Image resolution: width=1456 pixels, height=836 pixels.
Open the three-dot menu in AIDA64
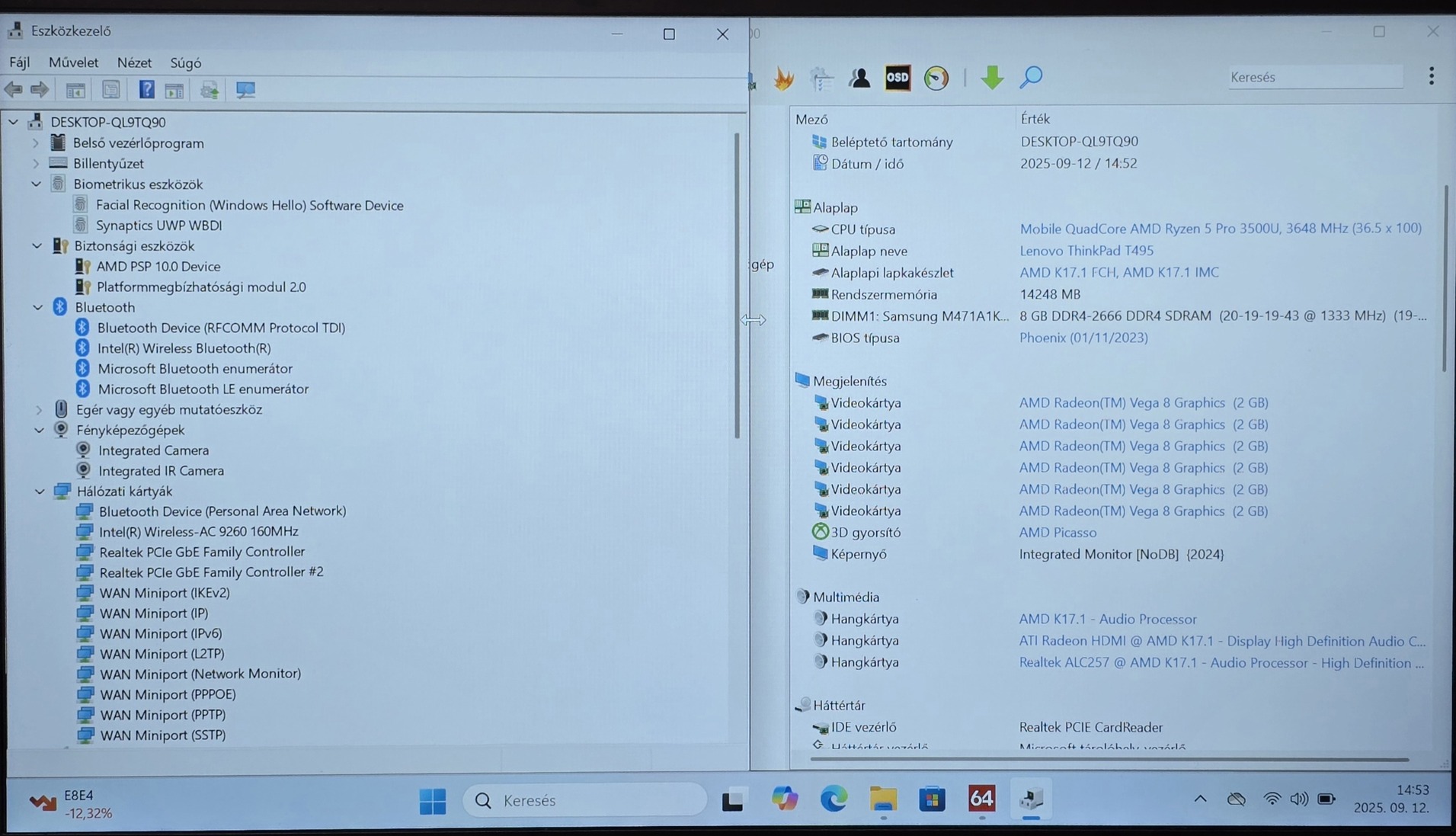(x=1432, y=76)
